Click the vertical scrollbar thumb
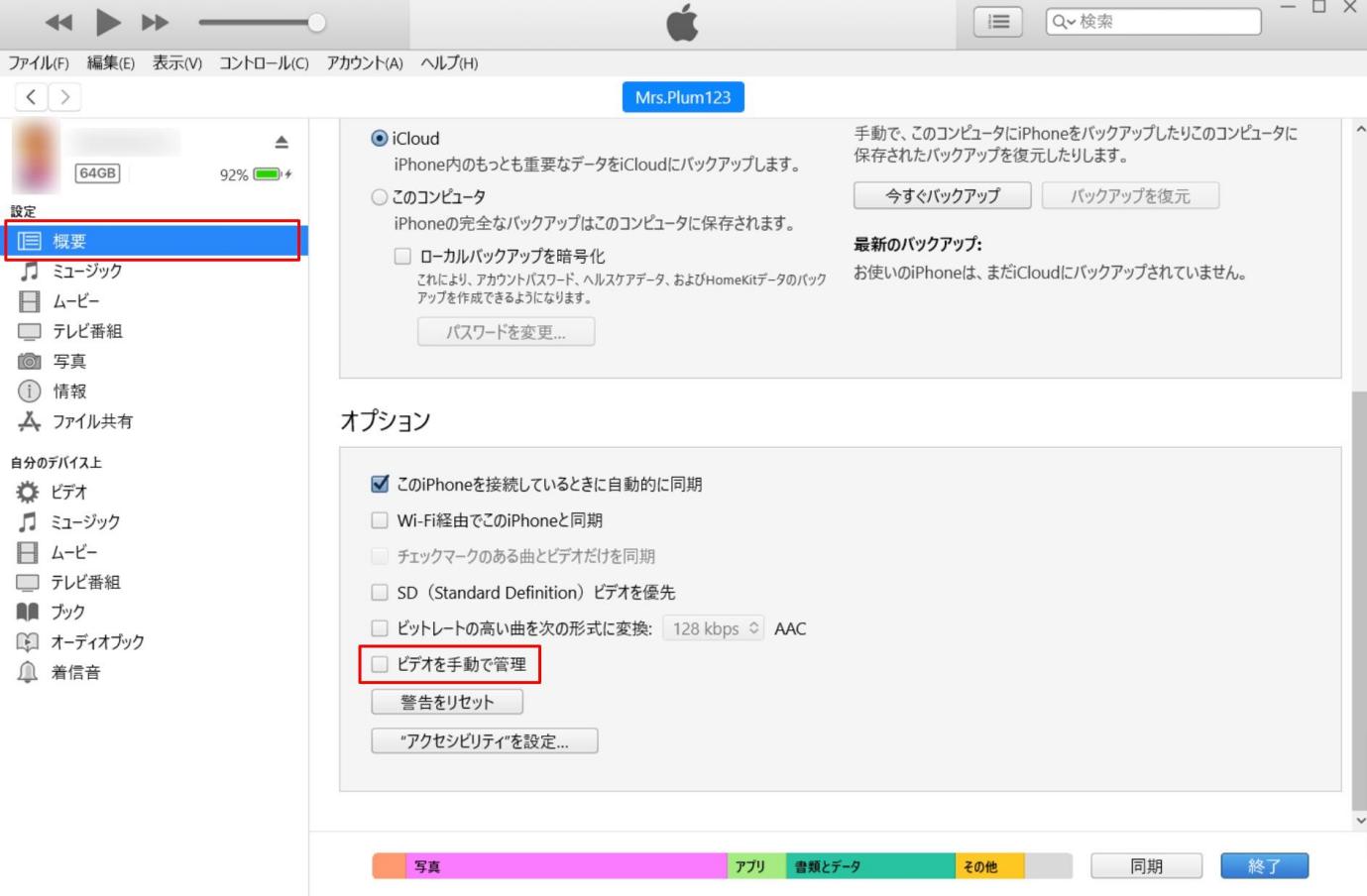Image resolution: width=1367 pixels, height=896 pixels. click(x=1359, y=601)
